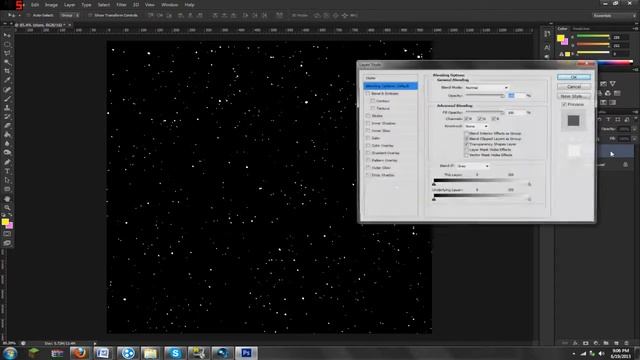Filter the layers list by shape layers

pos(618,120)
